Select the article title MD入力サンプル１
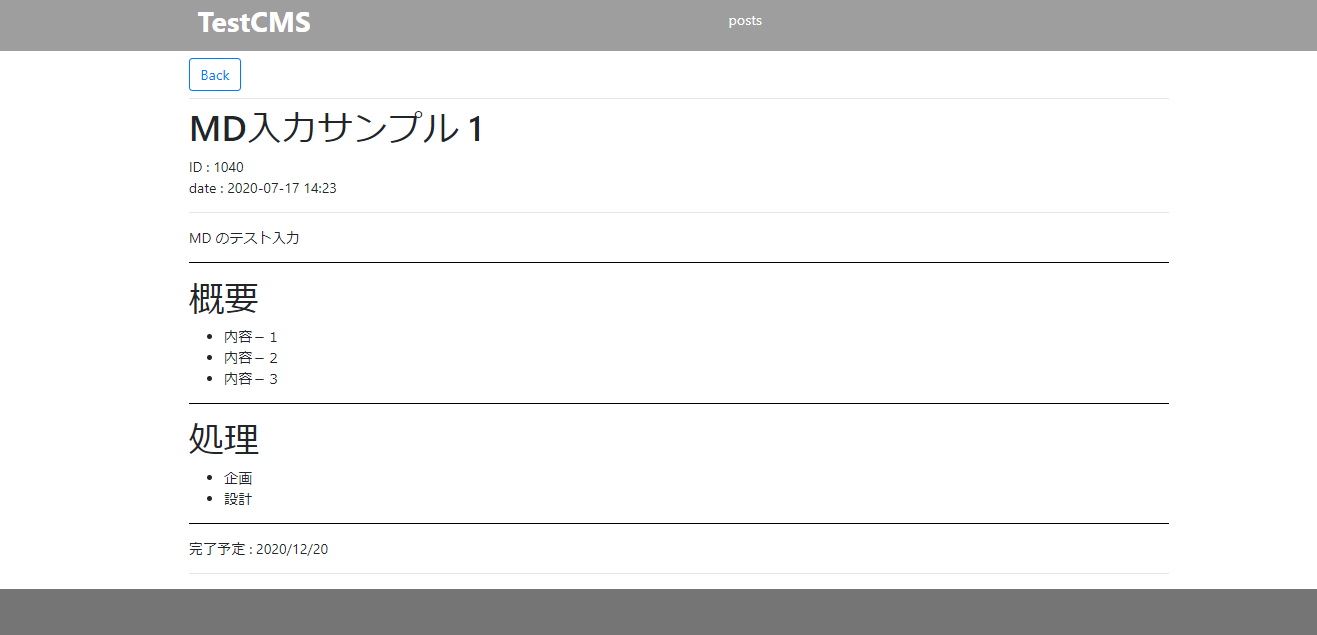This screenshot has height=635, width=1317. 335,128
